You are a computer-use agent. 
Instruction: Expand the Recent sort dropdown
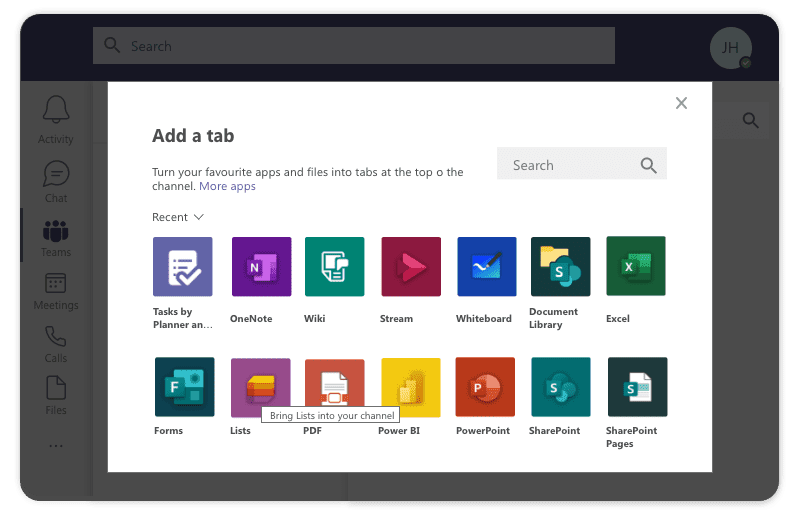pyautogui.click(x=178, y=217)
